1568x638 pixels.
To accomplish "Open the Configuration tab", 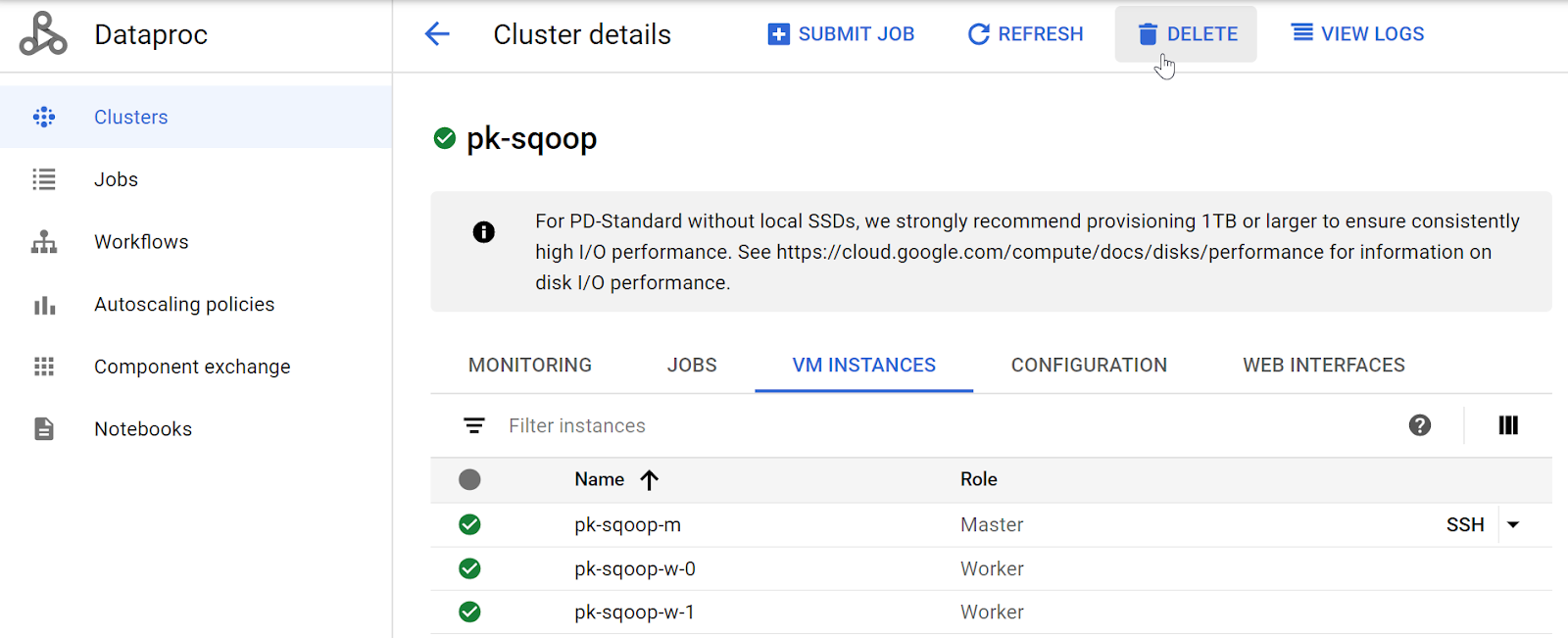I will pos(1090,366).
